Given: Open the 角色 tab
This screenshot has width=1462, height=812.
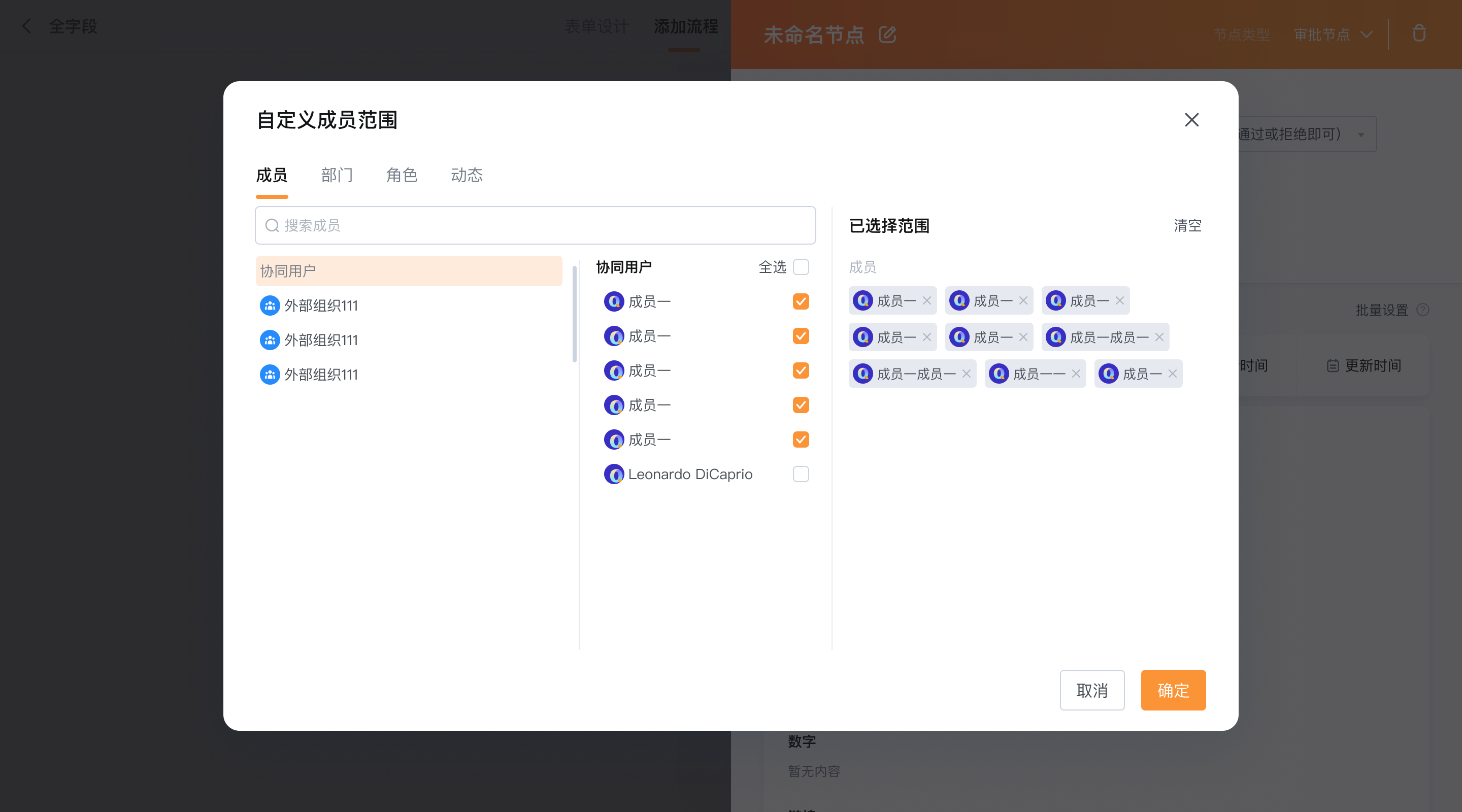Looking at the screenshot, I should tap(402, 175).
